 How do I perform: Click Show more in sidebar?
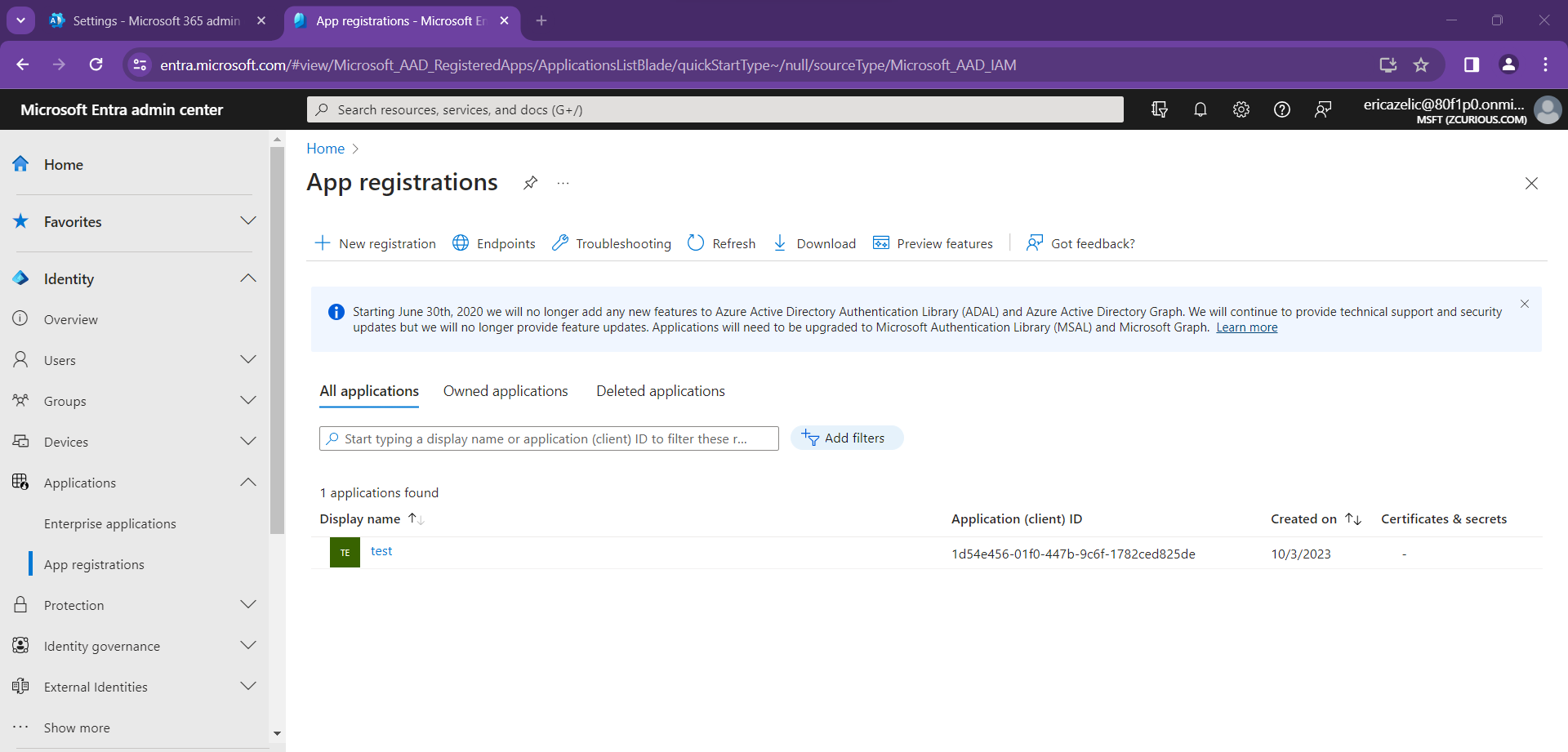pos(77,728)
